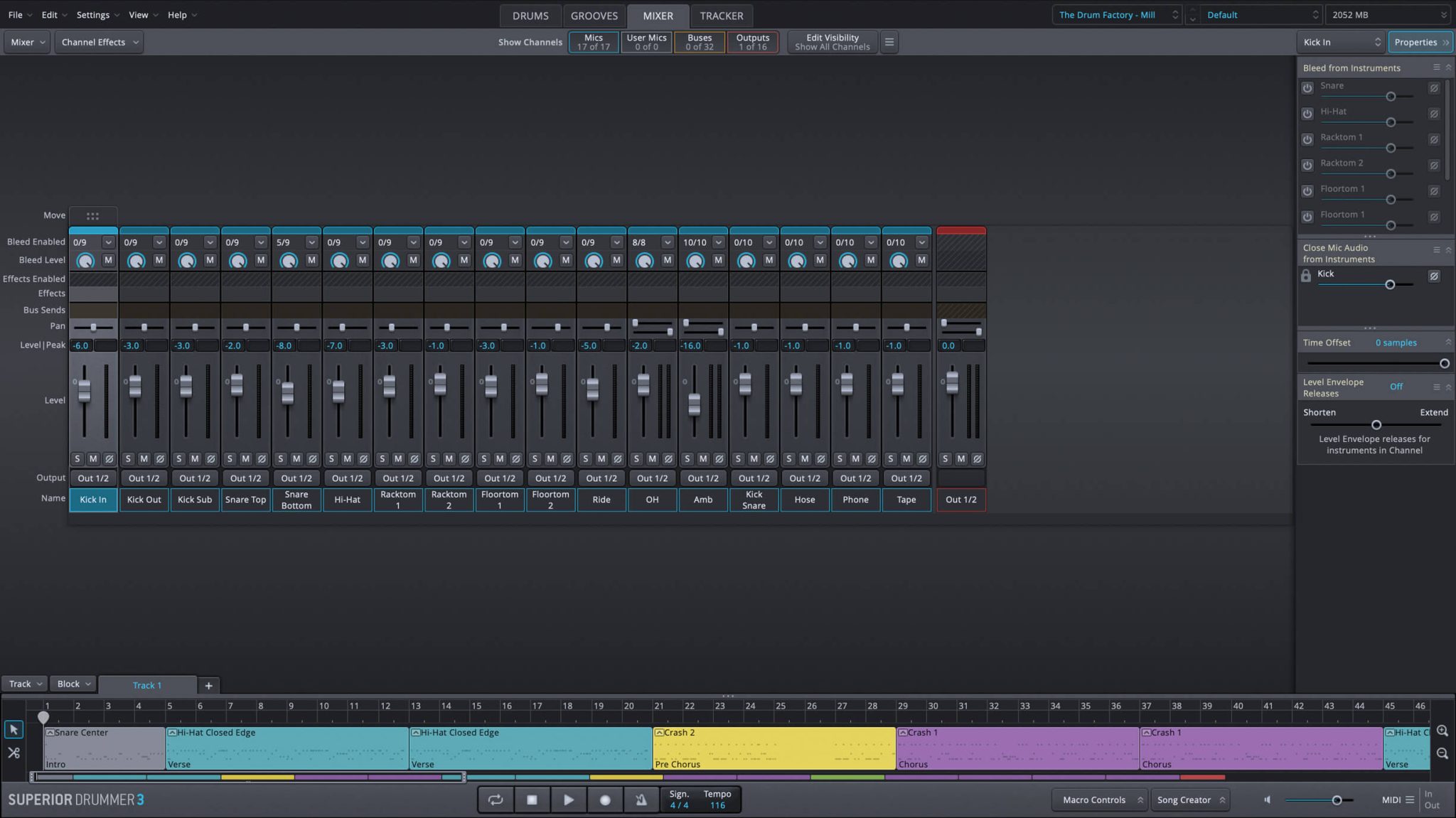Switch to the GROOVES tab
The image size is (1456, 818).
[x=594, y=16]
